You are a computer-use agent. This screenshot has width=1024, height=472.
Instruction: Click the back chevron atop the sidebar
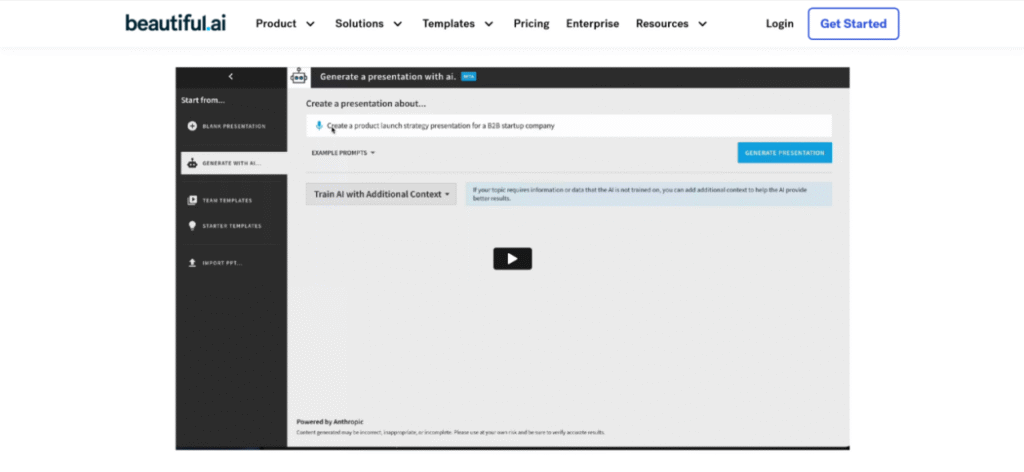231,76
